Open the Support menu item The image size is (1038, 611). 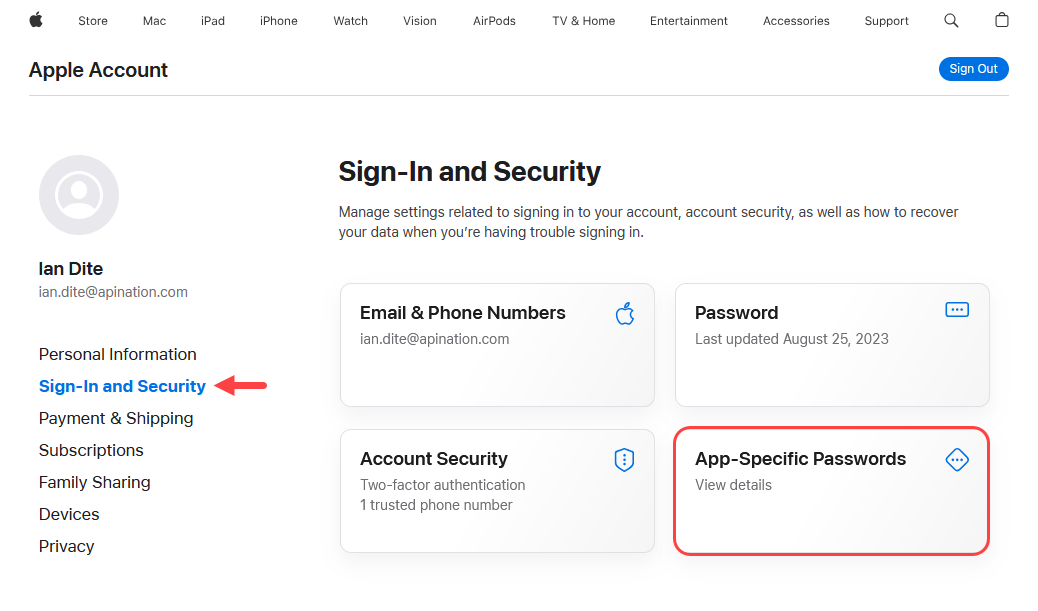coord(886,21)
